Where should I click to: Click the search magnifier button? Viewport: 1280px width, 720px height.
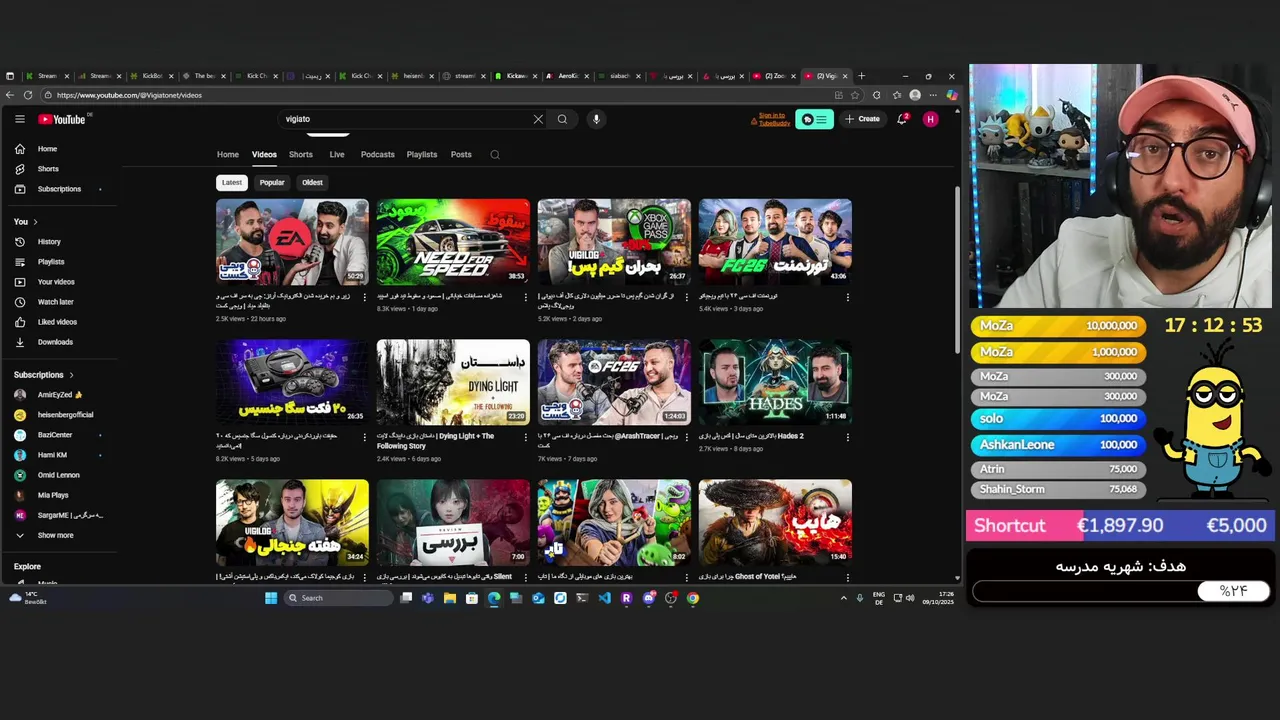pyautogui.click(x=562, y=119)
